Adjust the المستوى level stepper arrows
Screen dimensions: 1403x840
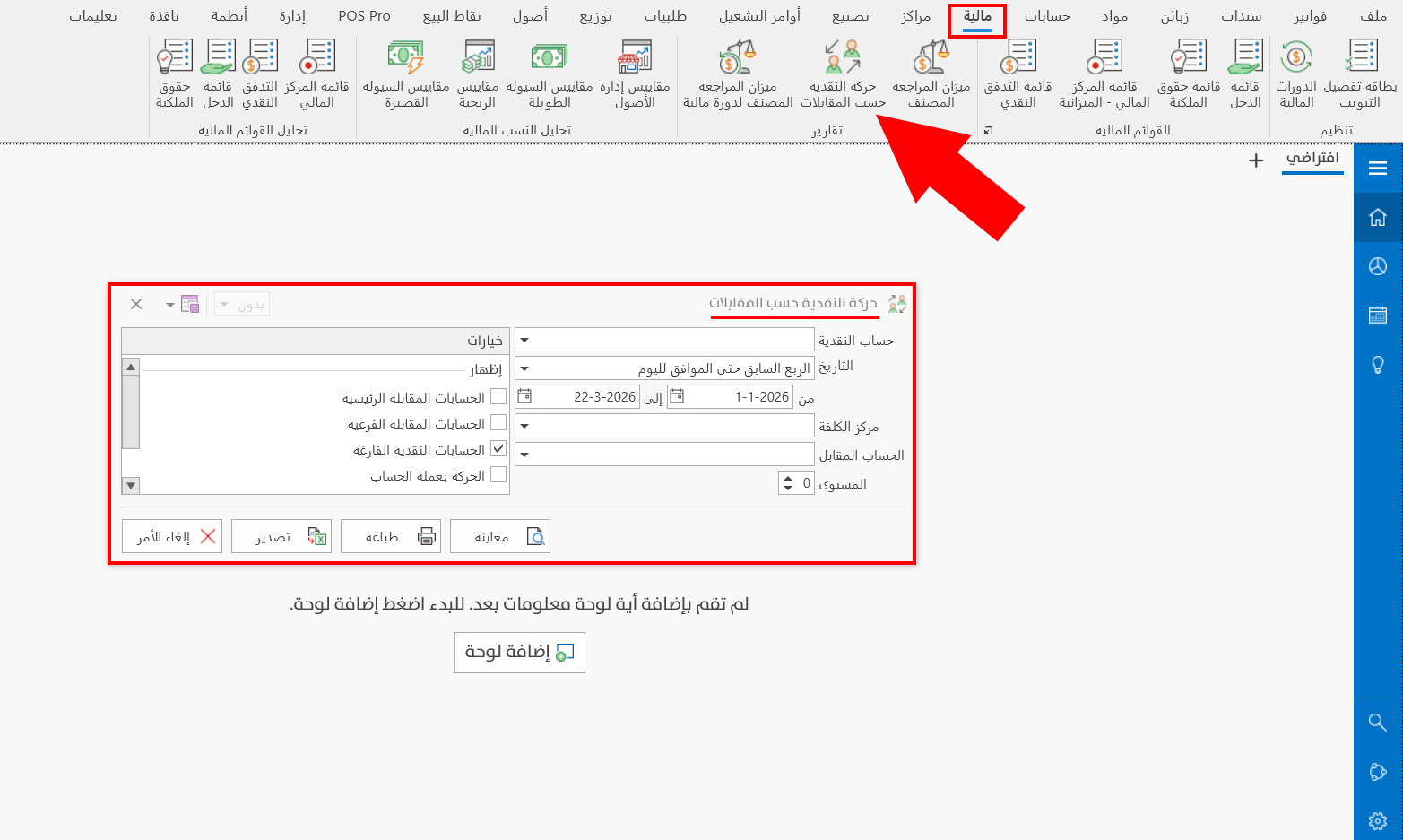click(788, 484)
